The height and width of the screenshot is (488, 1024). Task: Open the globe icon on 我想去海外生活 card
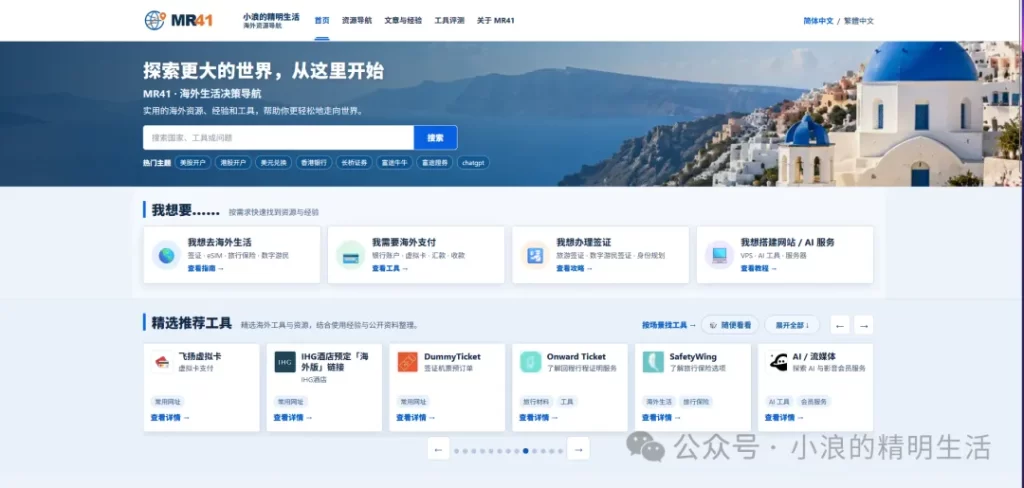166,255
